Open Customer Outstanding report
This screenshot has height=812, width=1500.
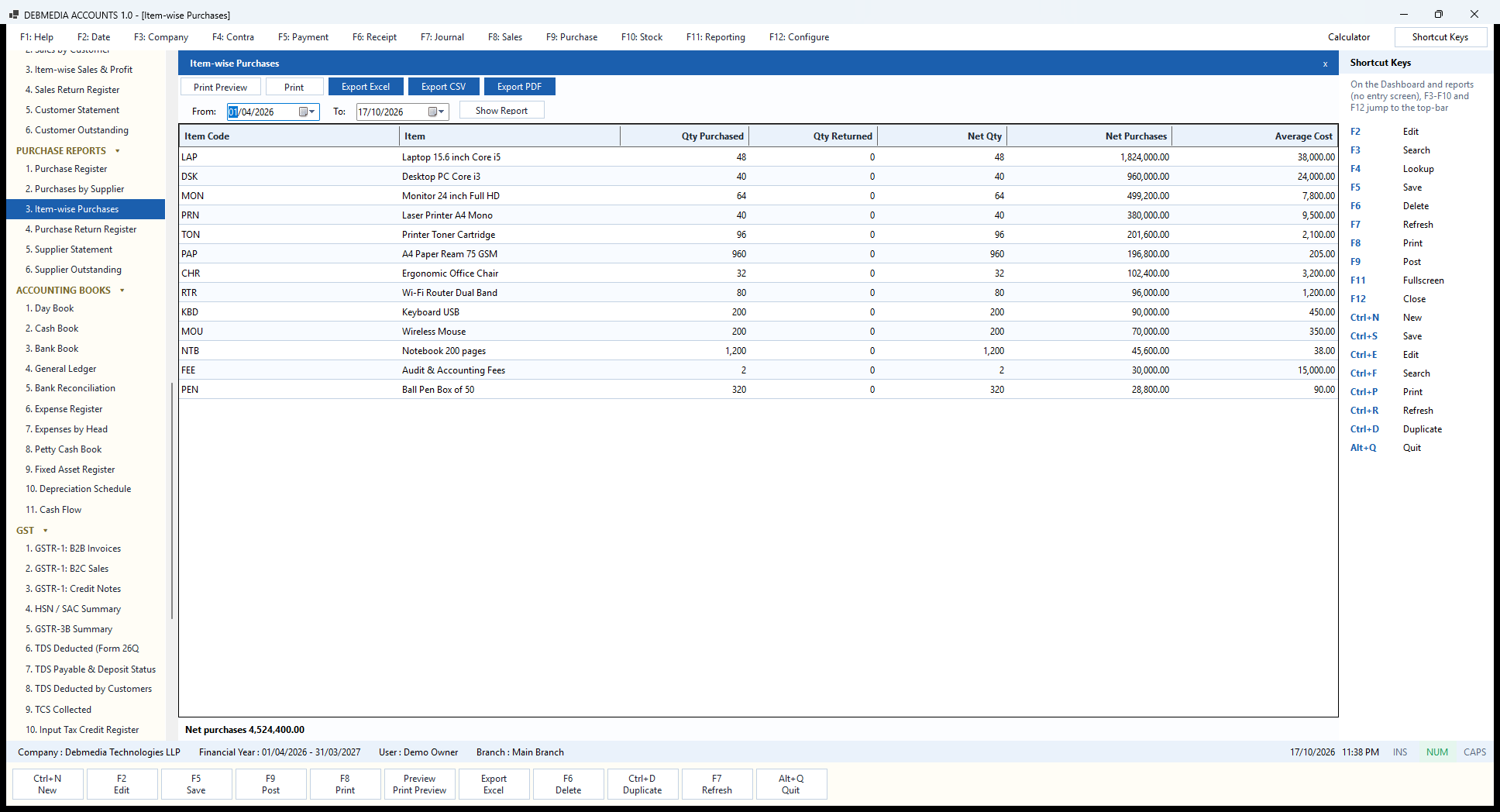(85, 130)
